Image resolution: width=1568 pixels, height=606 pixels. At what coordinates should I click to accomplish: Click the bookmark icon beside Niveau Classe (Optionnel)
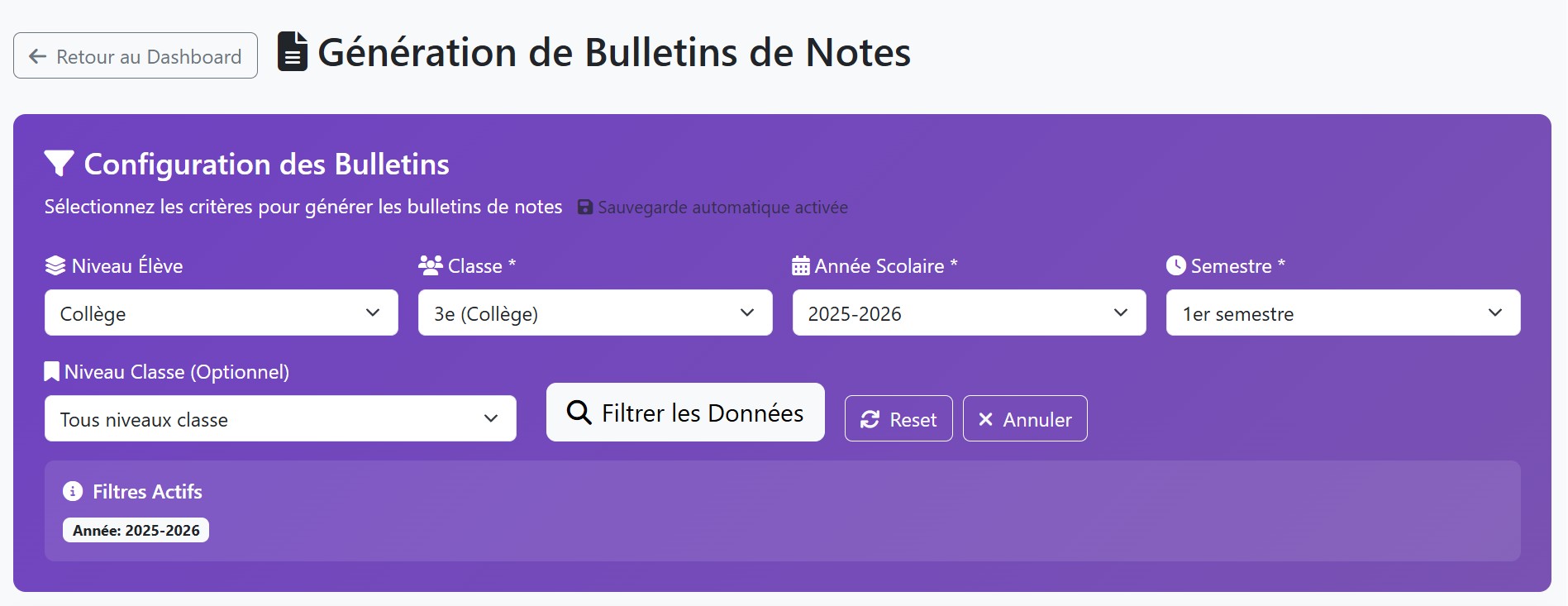point(50,370)
